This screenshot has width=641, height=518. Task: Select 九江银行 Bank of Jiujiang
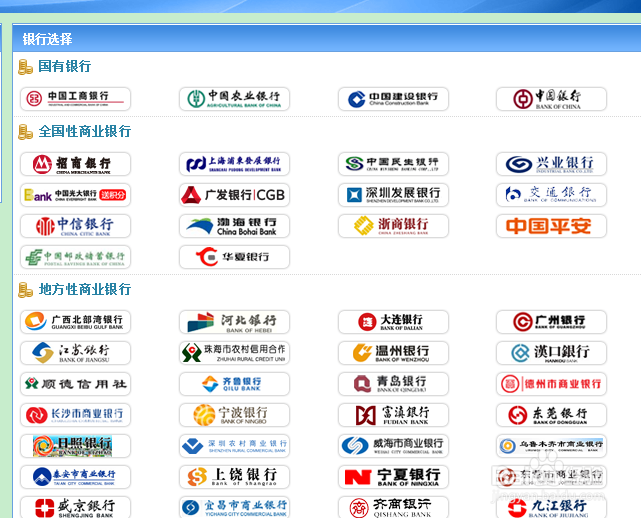click(x=551, y=507)
